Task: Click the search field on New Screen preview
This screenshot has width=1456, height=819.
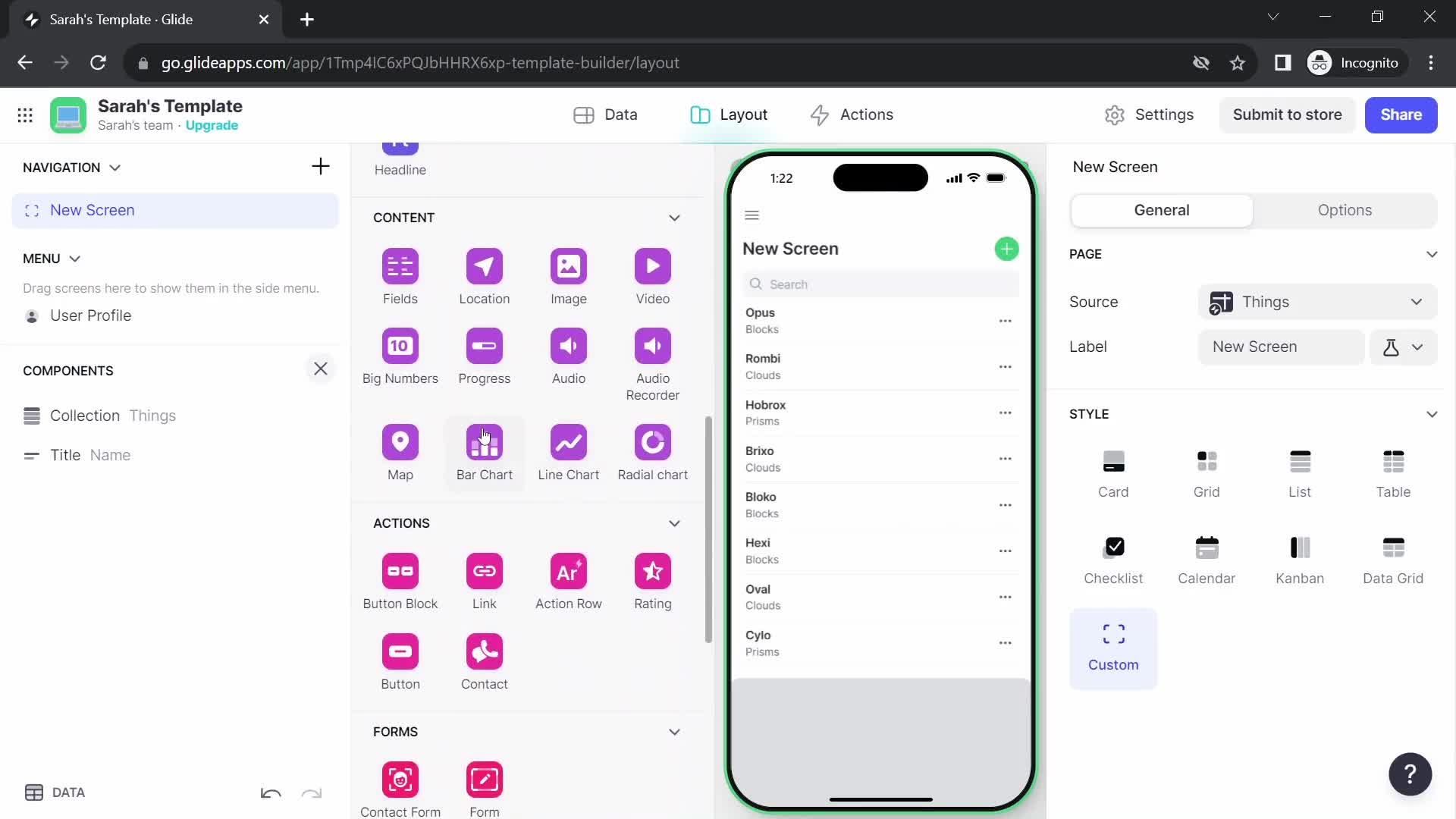Action: [880, 284]
